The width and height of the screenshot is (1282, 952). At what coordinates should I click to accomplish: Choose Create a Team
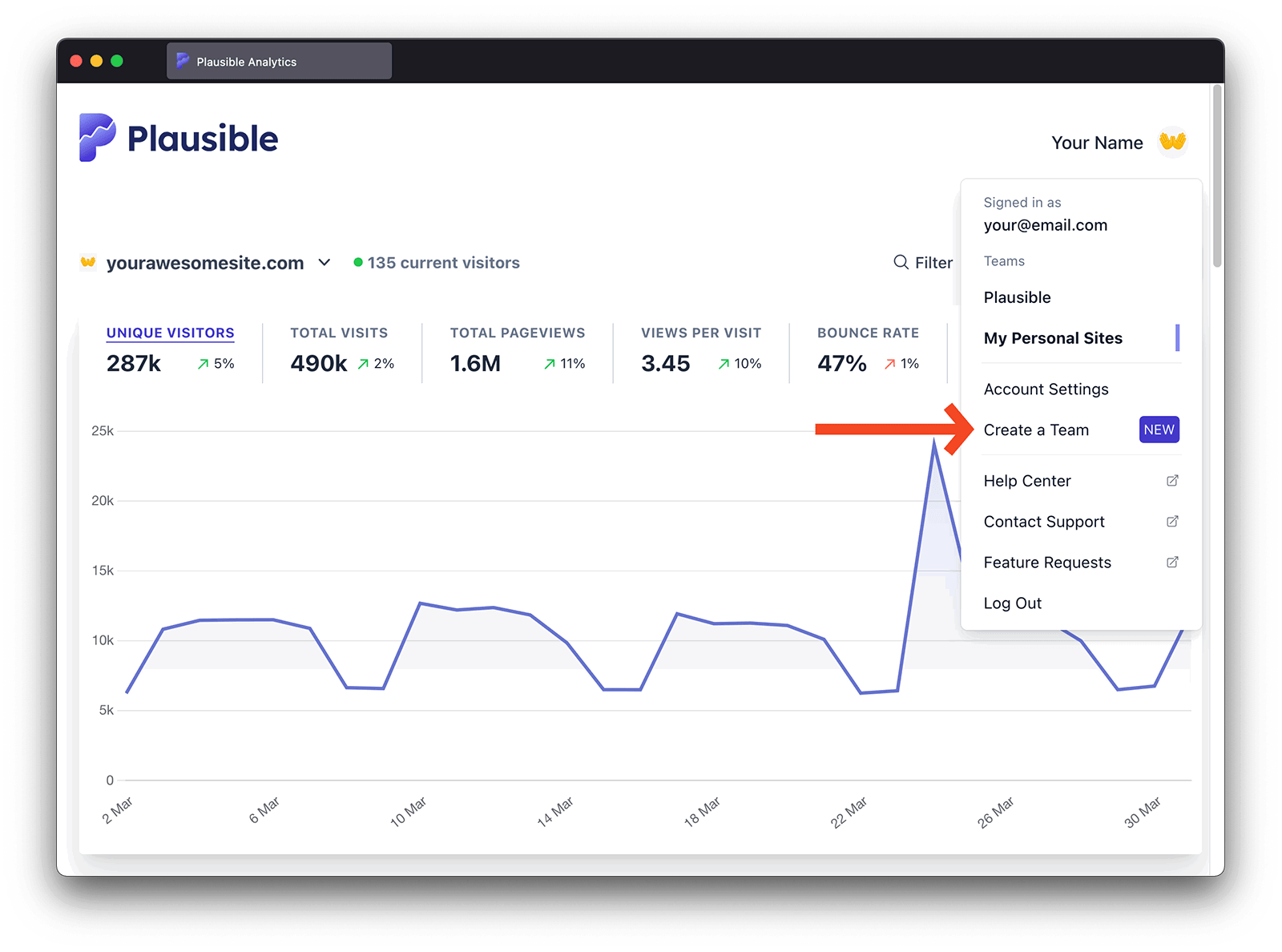tap(1036, 430)
